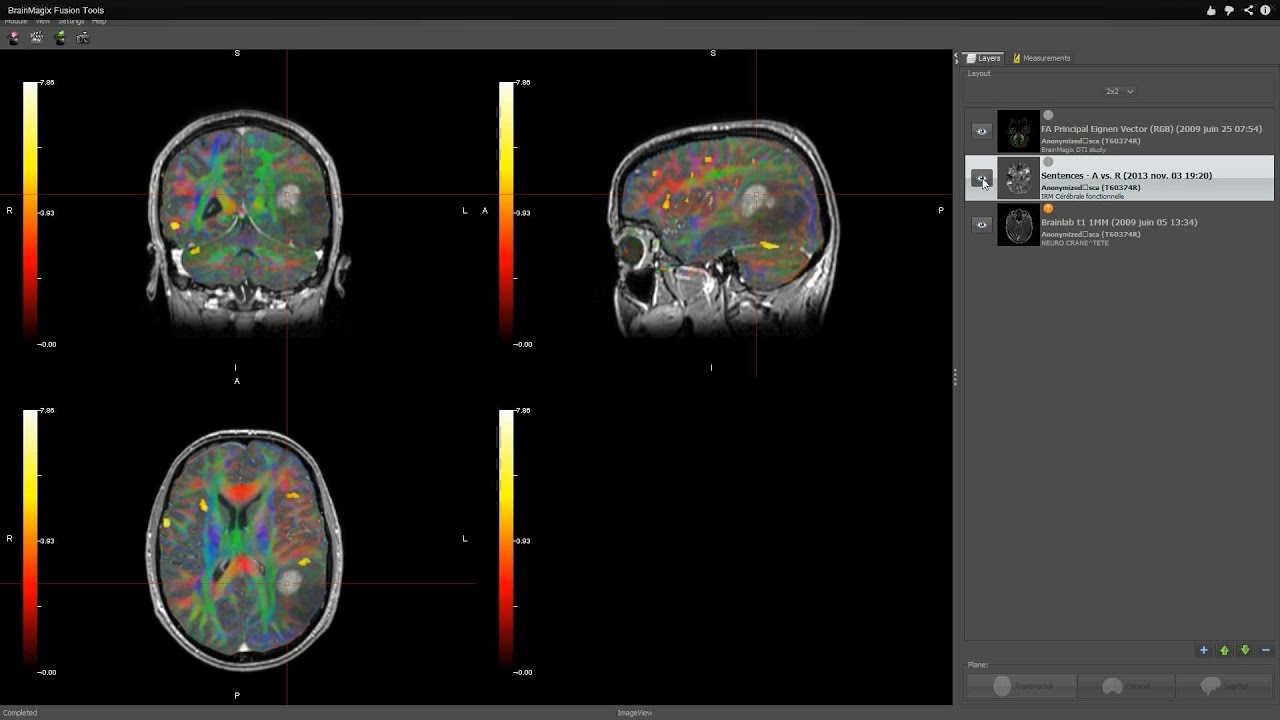Toggle visibility of Sentences - A vs. R layer

tap(981, 178)
